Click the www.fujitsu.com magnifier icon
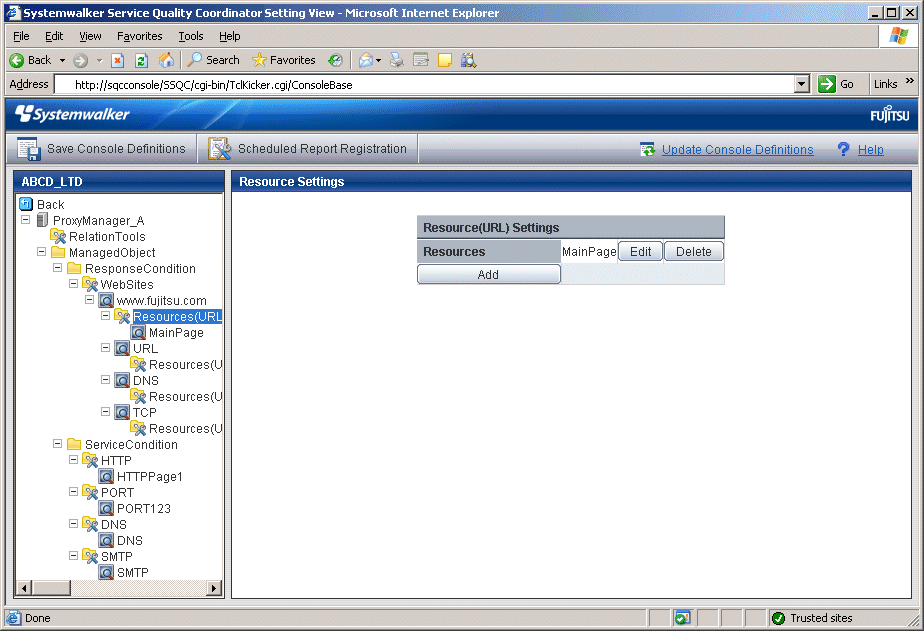The height and width of the screenshot is (631, 924). tap(106, 300)
